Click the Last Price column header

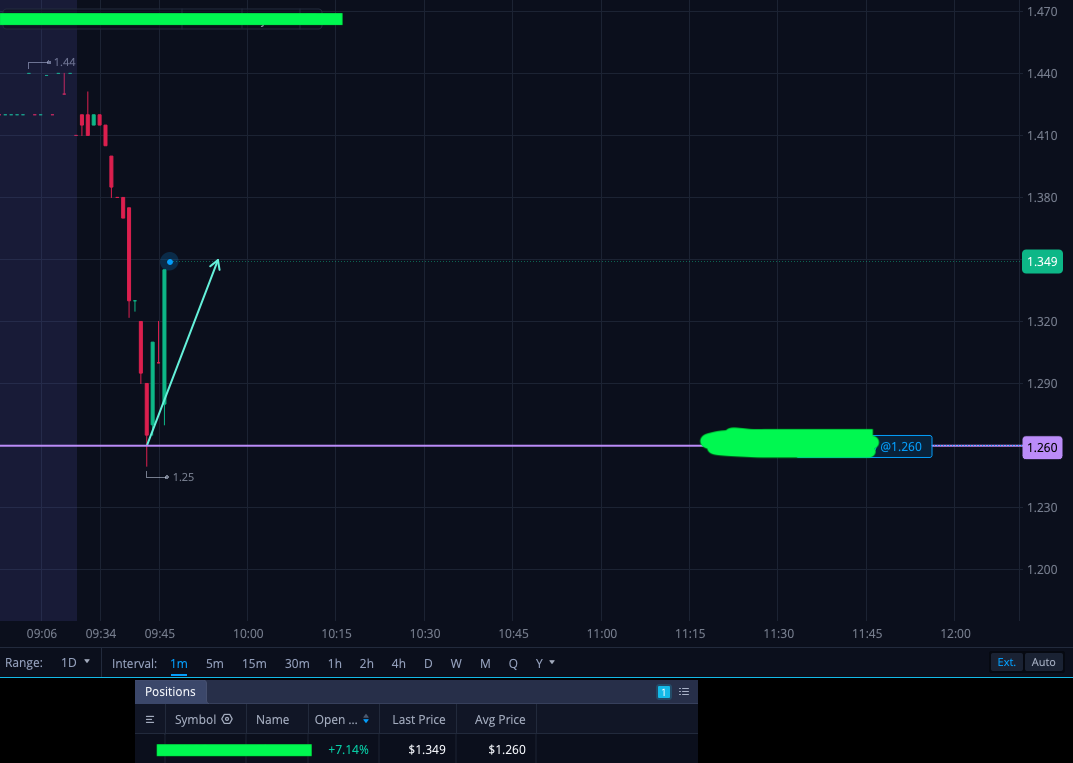click(419, 719)
